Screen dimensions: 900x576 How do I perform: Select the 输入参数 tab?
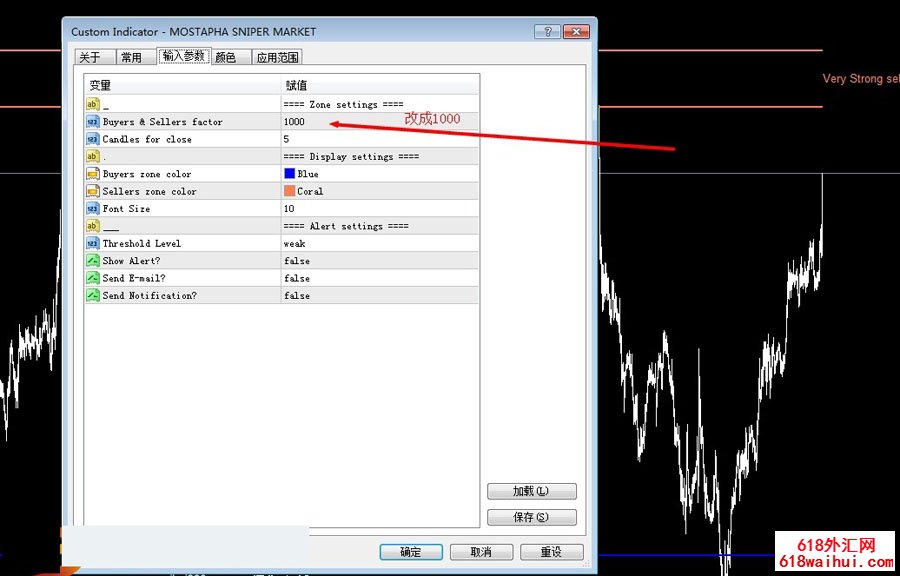pos(184,56)
